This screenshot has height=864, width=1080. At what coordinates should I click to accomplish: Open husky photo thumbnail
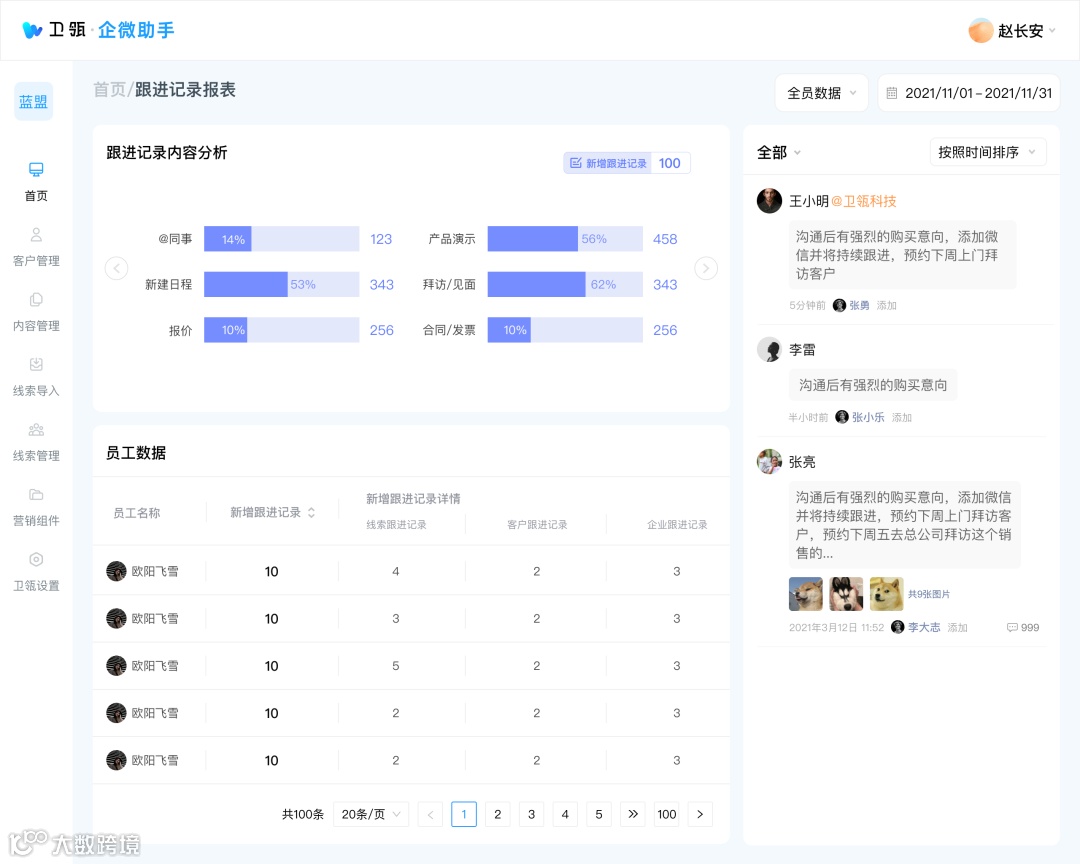click(847, 594)
